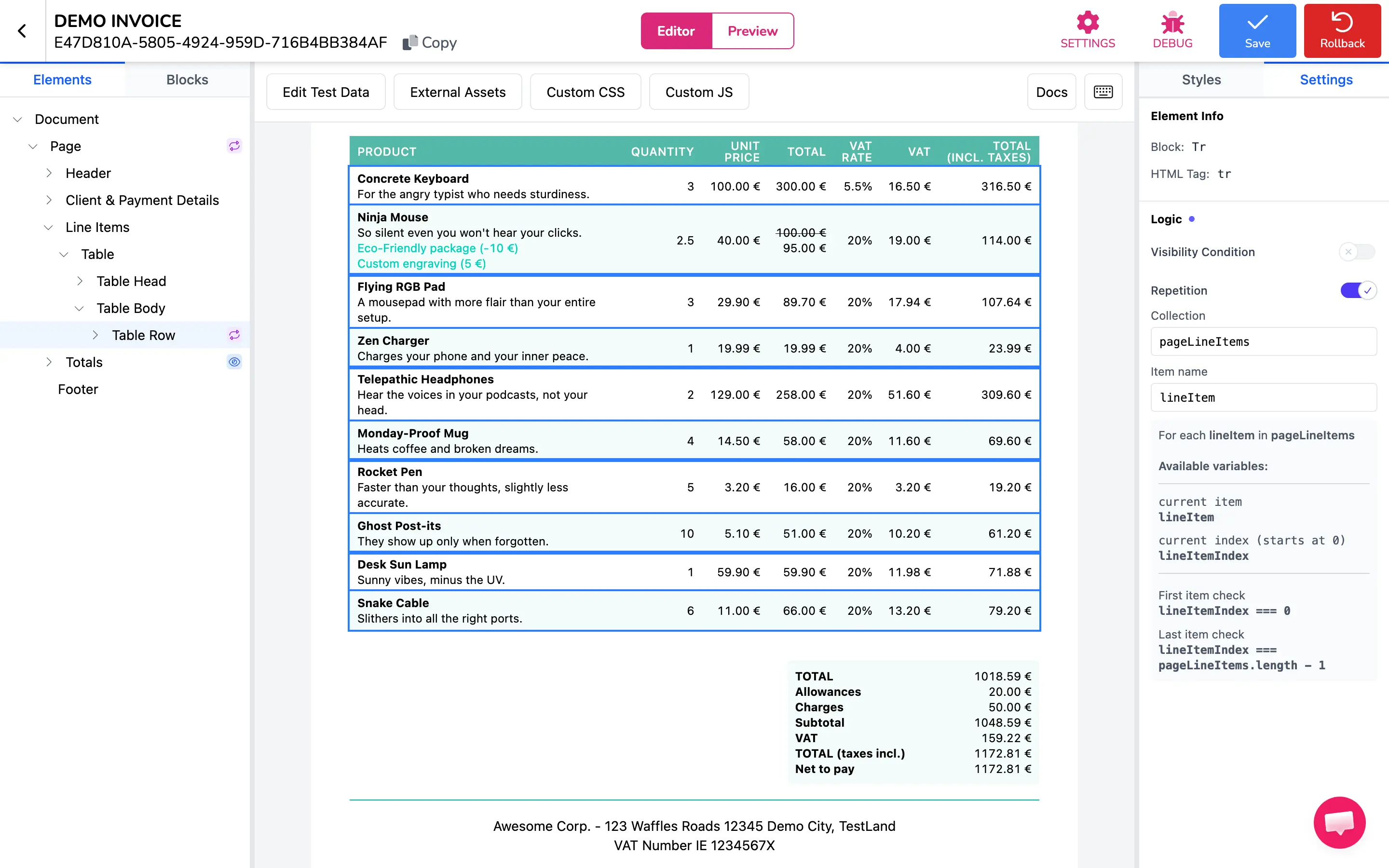Expand the Header element
Screen dimensions: 1389x868
[x=49, y=173]
